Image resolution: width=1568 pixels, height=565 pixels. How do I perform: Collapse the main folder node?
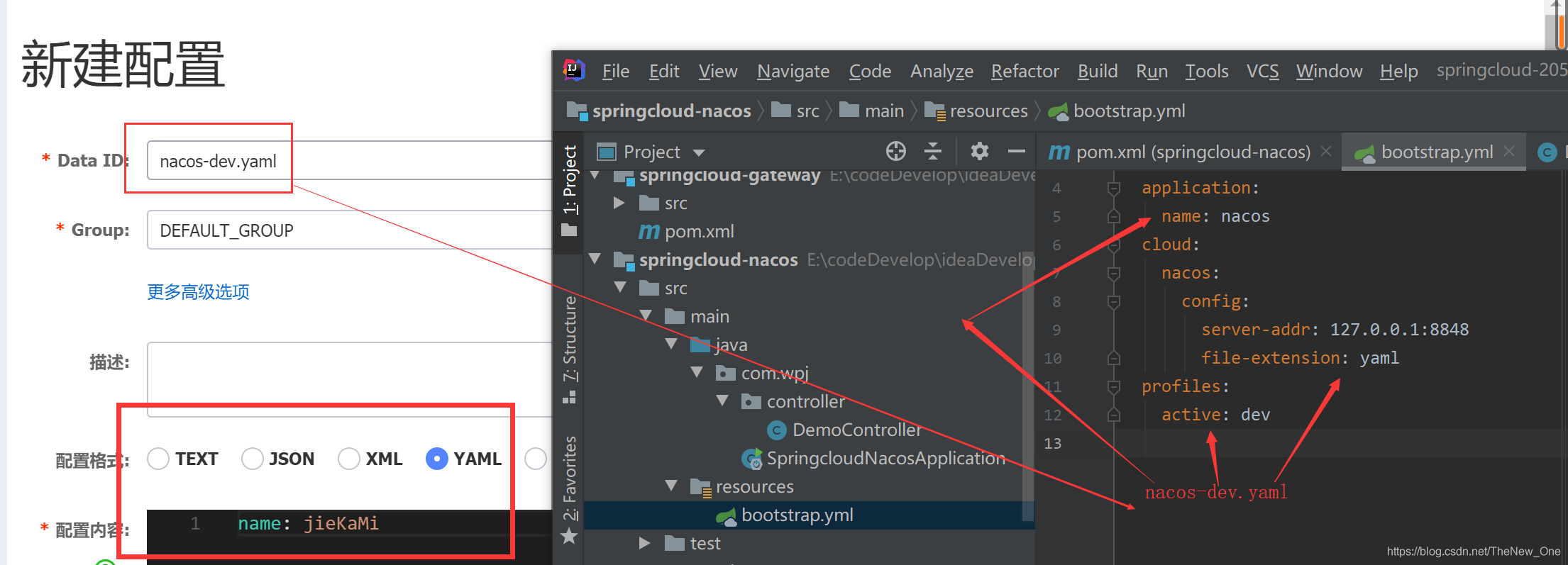tap(646, 315)
